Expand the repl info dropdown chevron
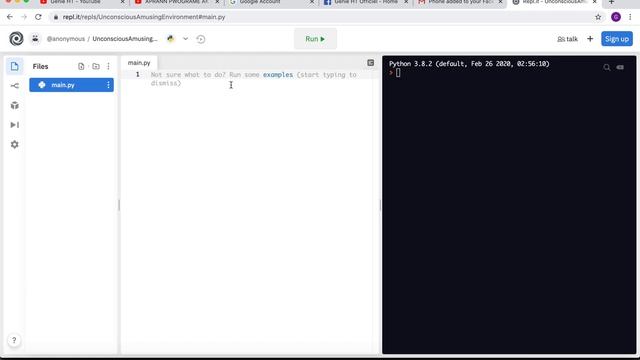640x360 pixels. tap(185, 39)
